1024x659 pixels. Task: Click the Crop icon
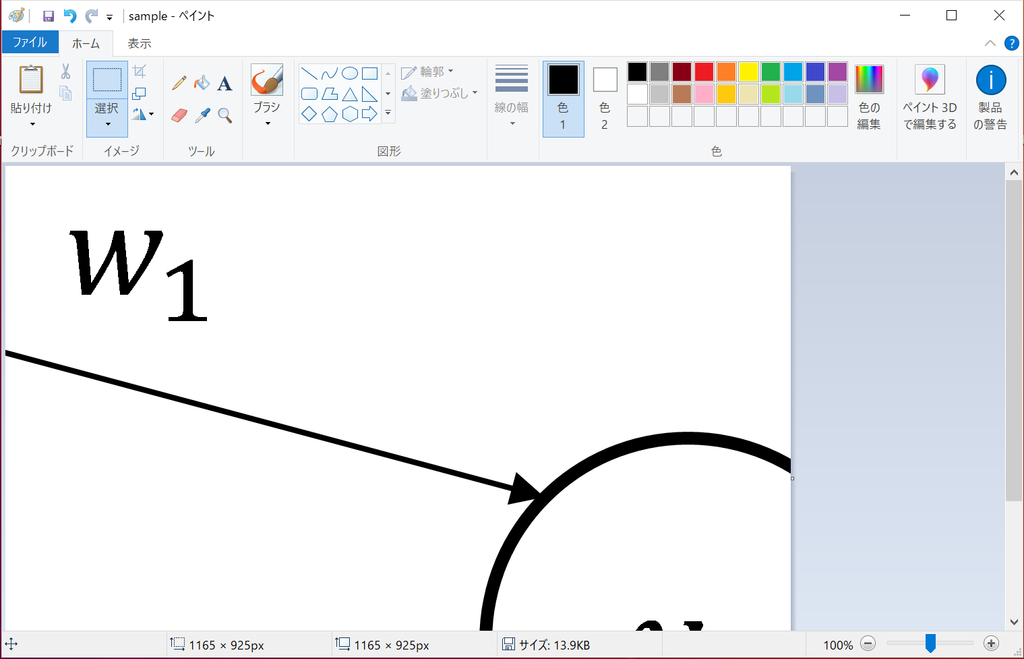pos(139,71)
